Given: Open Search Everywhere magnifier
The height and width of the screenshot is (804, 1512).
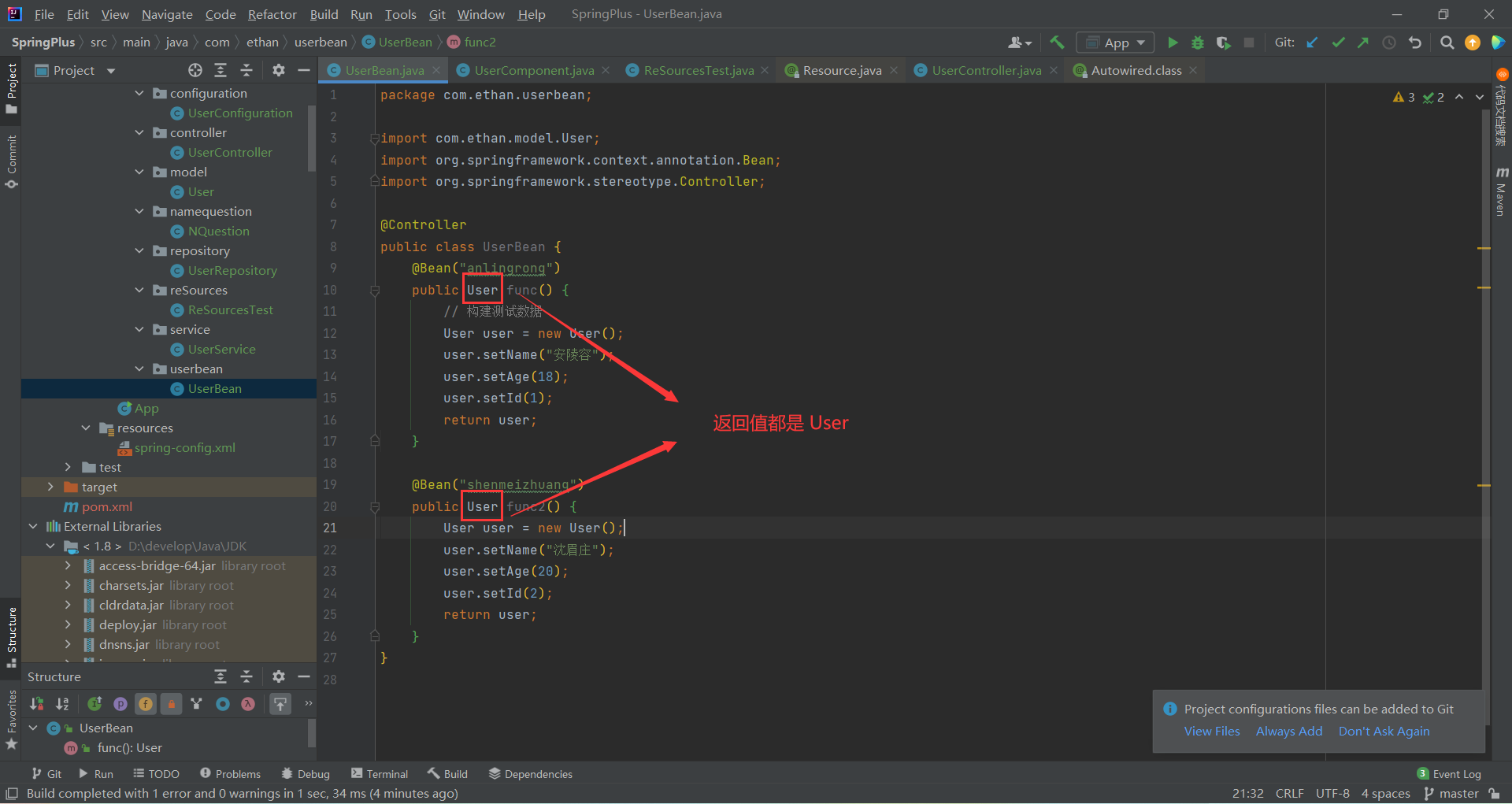Looking at the screenshot, I should (1447, 43).
